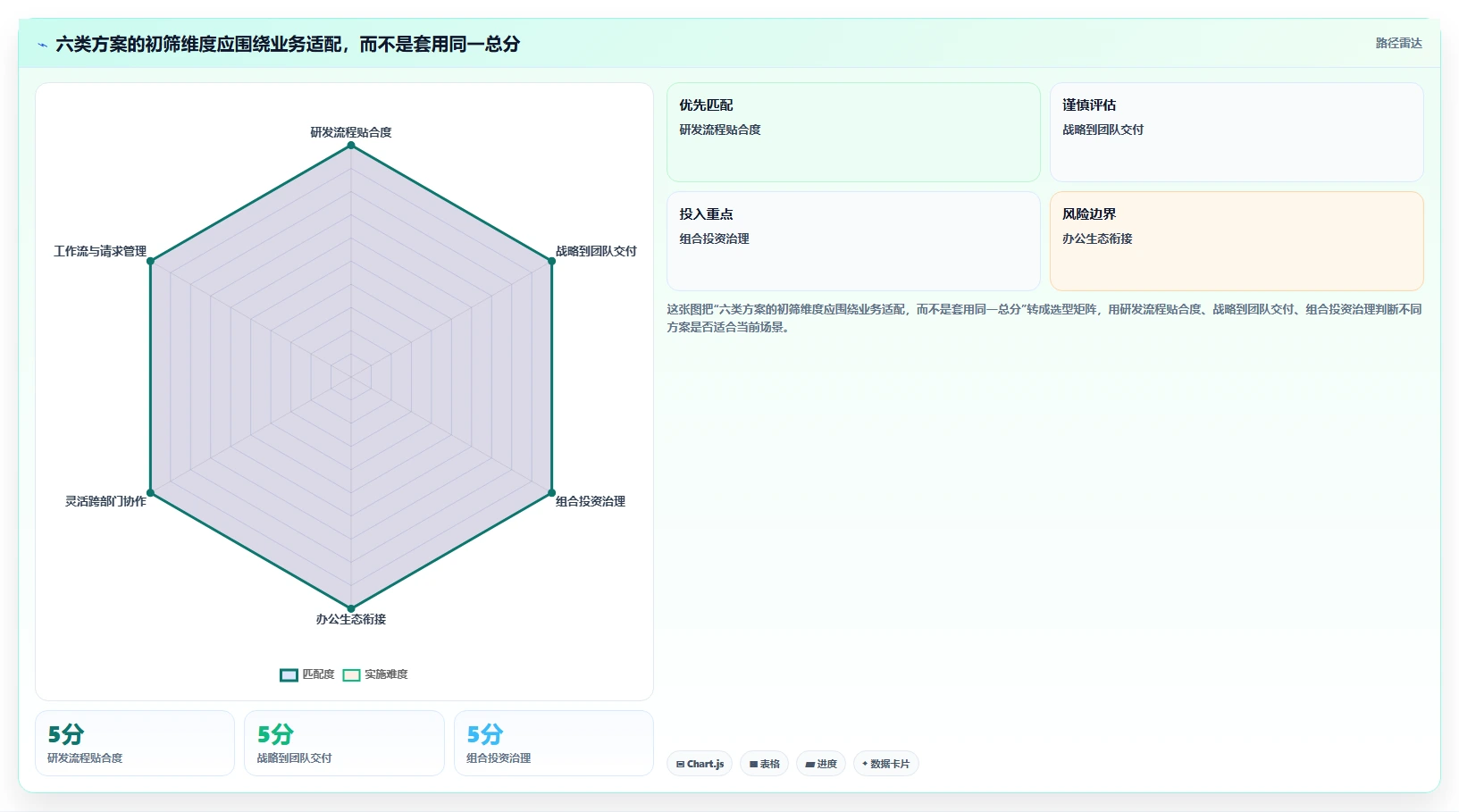Click the 办公生态衔接 label below the radar
This screenshot has height=812, width=1459.
pyautogui.click(x=351, y=619)
